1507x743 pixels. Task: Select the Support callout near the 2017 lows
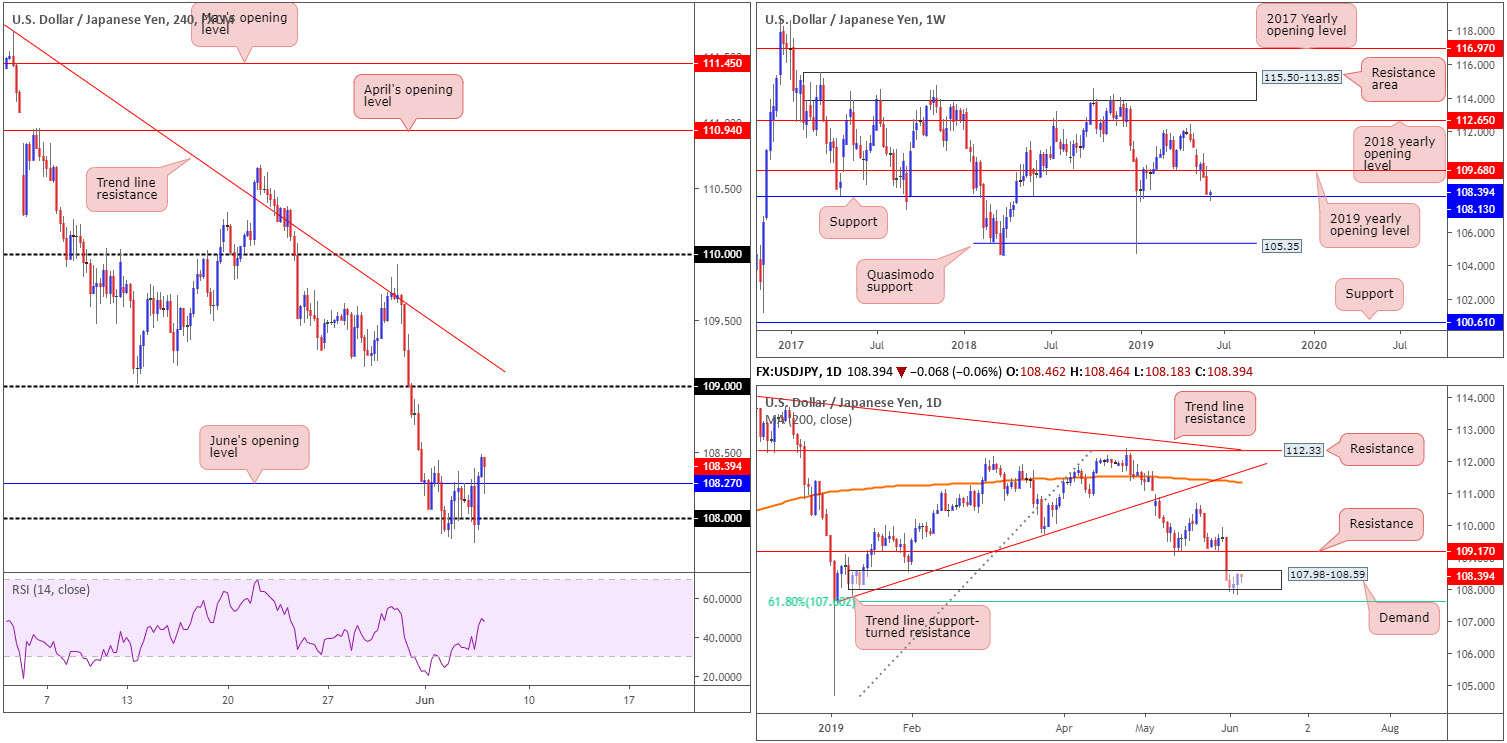[853, 221]
